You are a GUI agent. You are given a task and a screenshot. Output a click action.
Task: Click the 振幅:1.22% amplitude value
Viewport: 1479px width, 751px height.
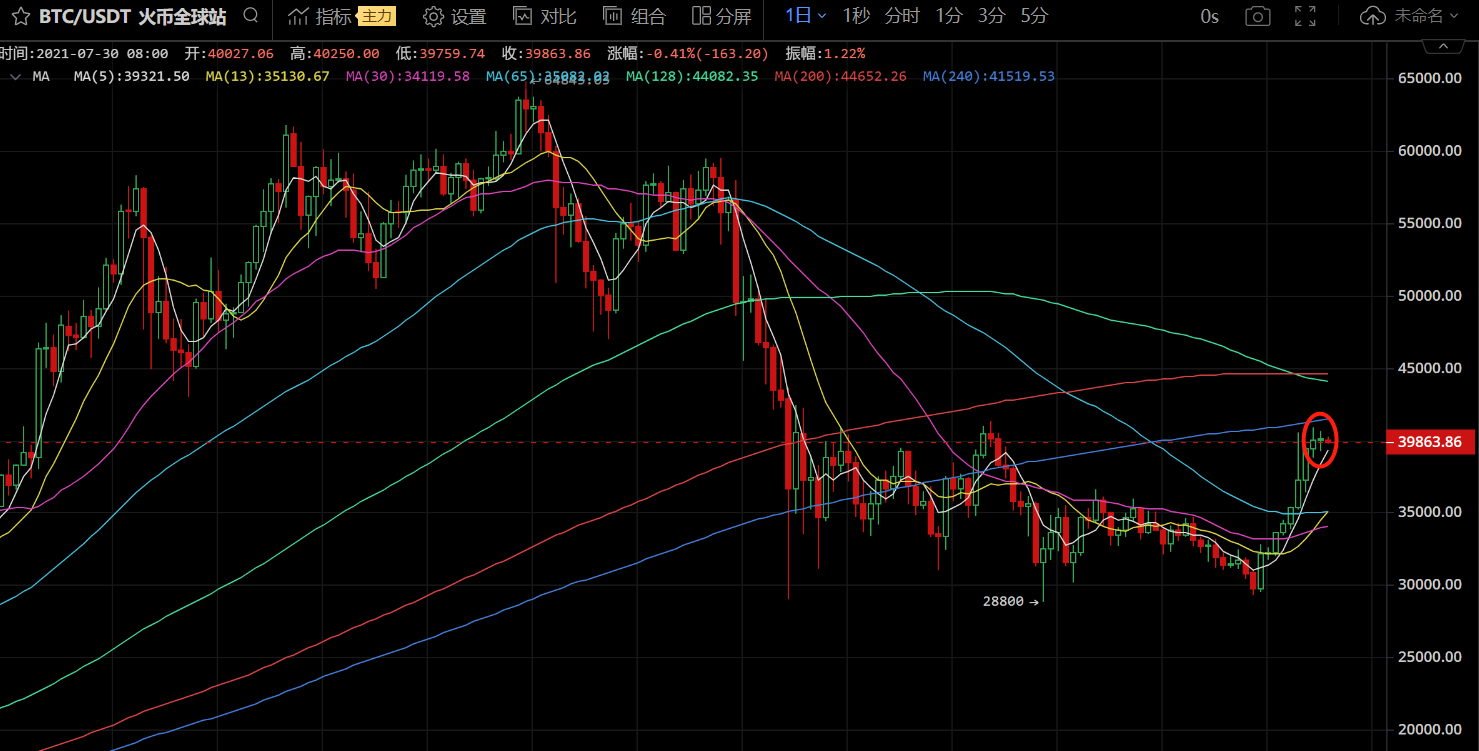[825, 53]
